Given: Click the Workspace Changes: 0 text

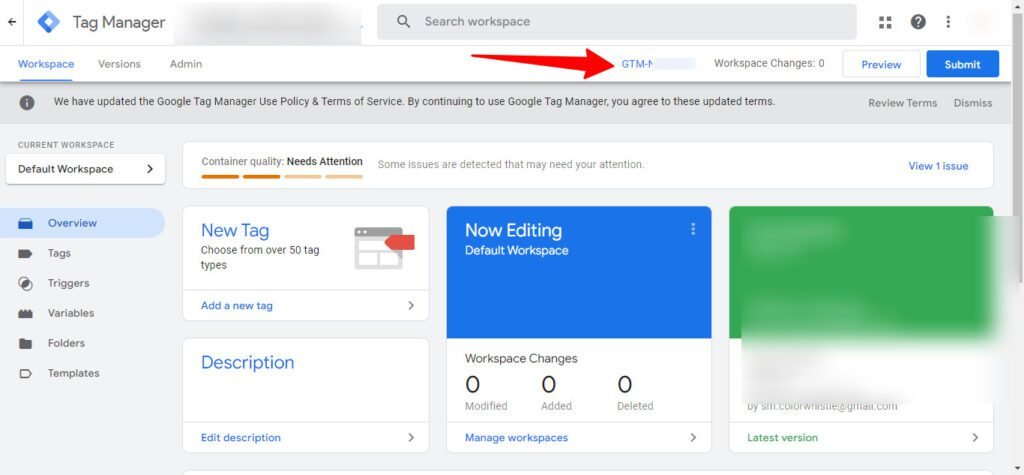Looking at the screenshot, I should click(769, 63).
